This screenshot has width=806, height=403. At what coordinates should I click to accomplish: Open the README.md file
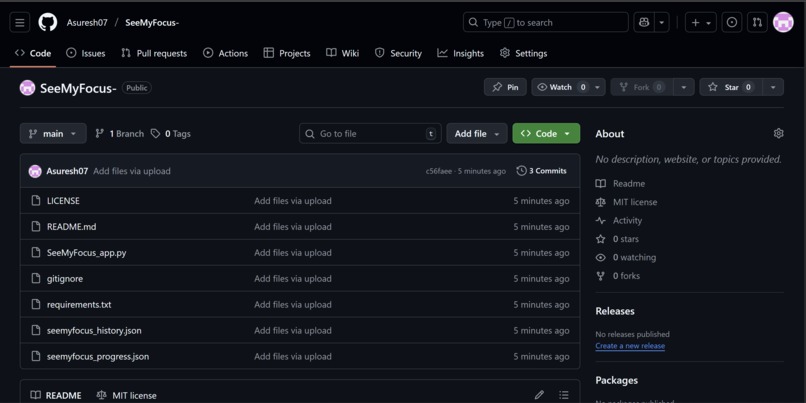[71, 227]
